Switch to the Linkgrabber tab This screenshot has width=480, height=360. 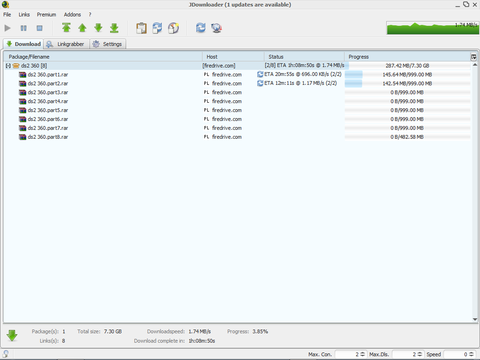click(66, 44)
